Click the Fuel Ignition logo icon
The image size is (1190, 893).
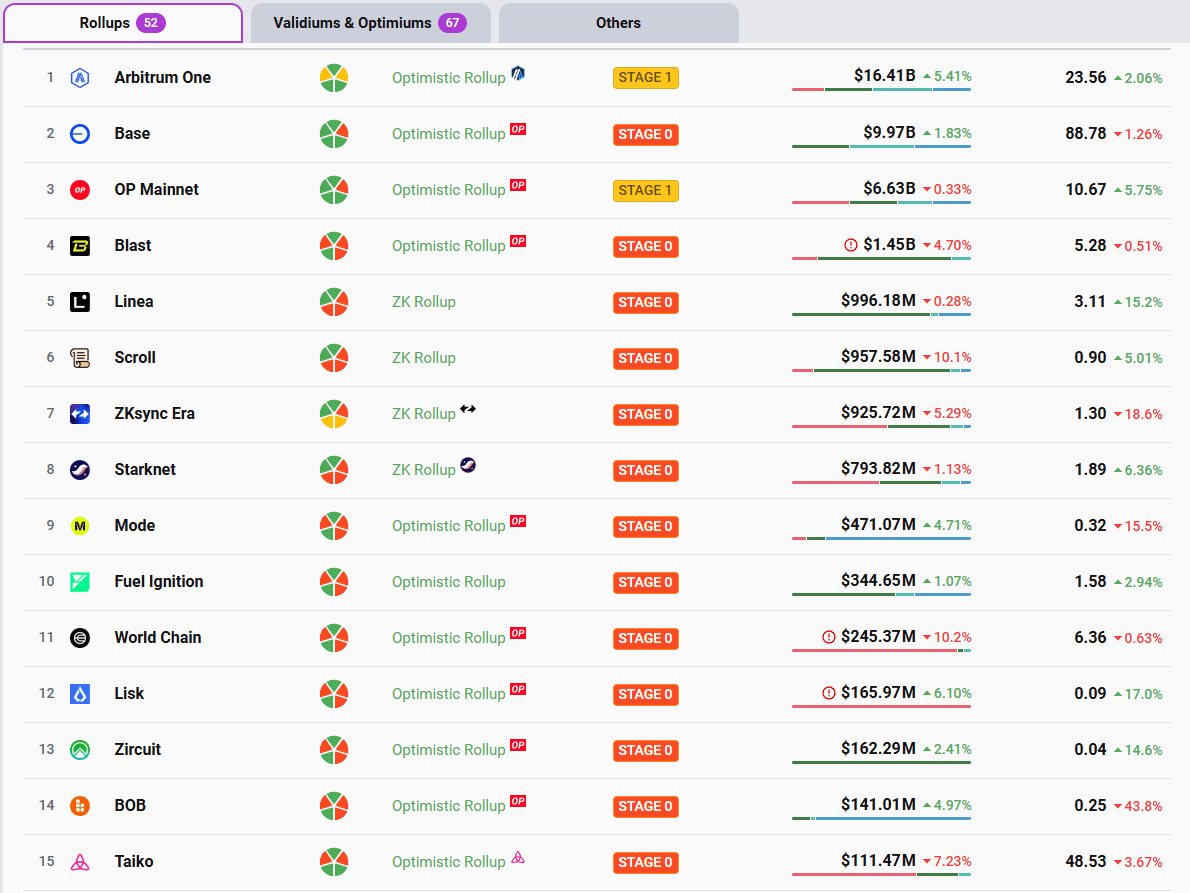[80, 582]
